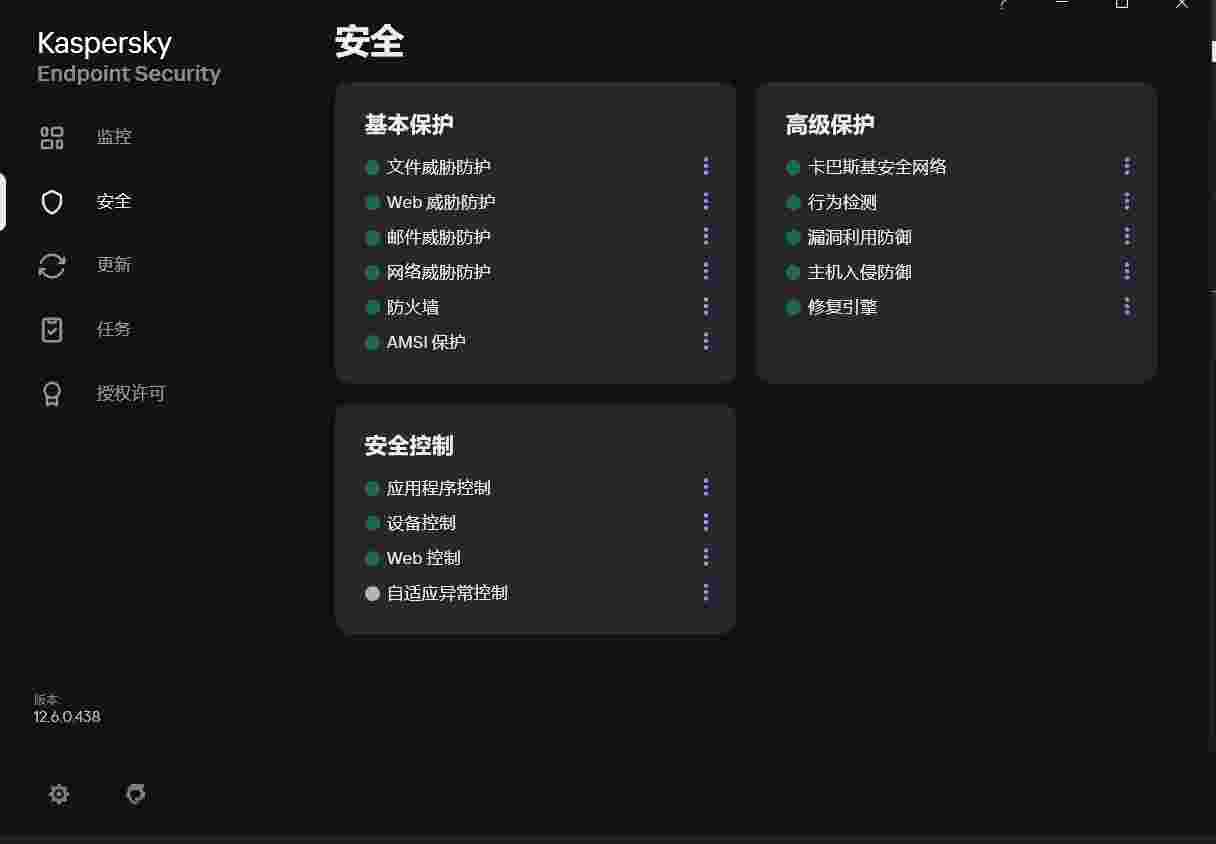Click the 更新 refresh arrows icon
This screenshot has height=844, width=1216.
point(52,265)
